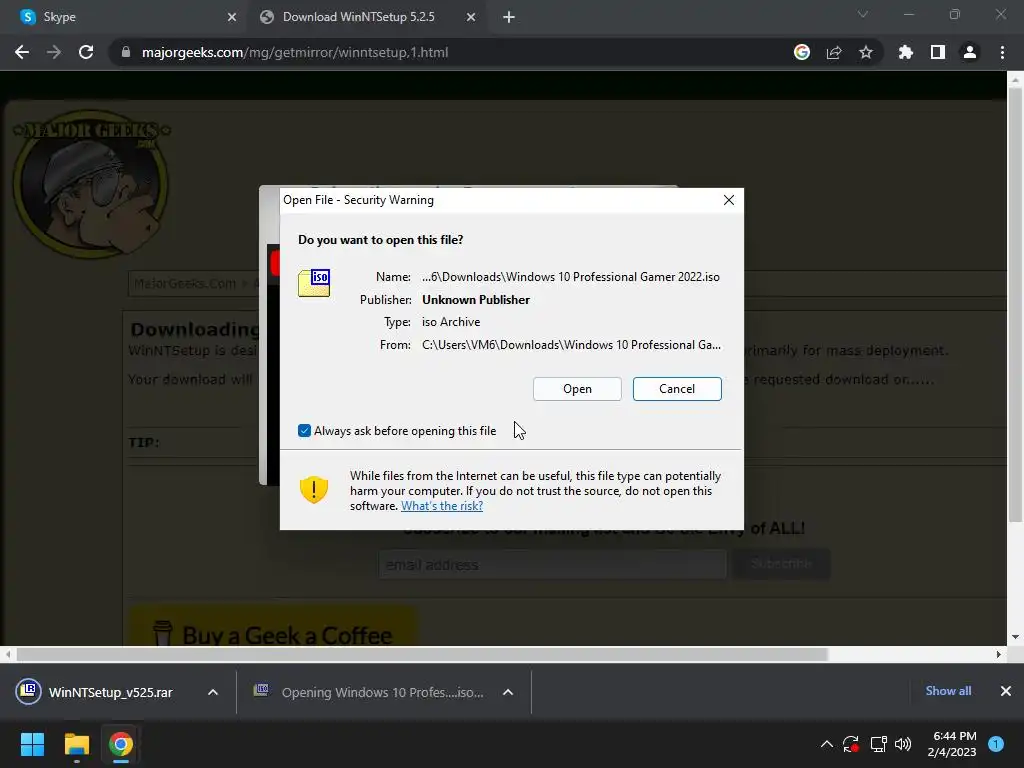Show all downloads
The height and width of the screenshot is (768, 1024).
[x=948, y=691]
